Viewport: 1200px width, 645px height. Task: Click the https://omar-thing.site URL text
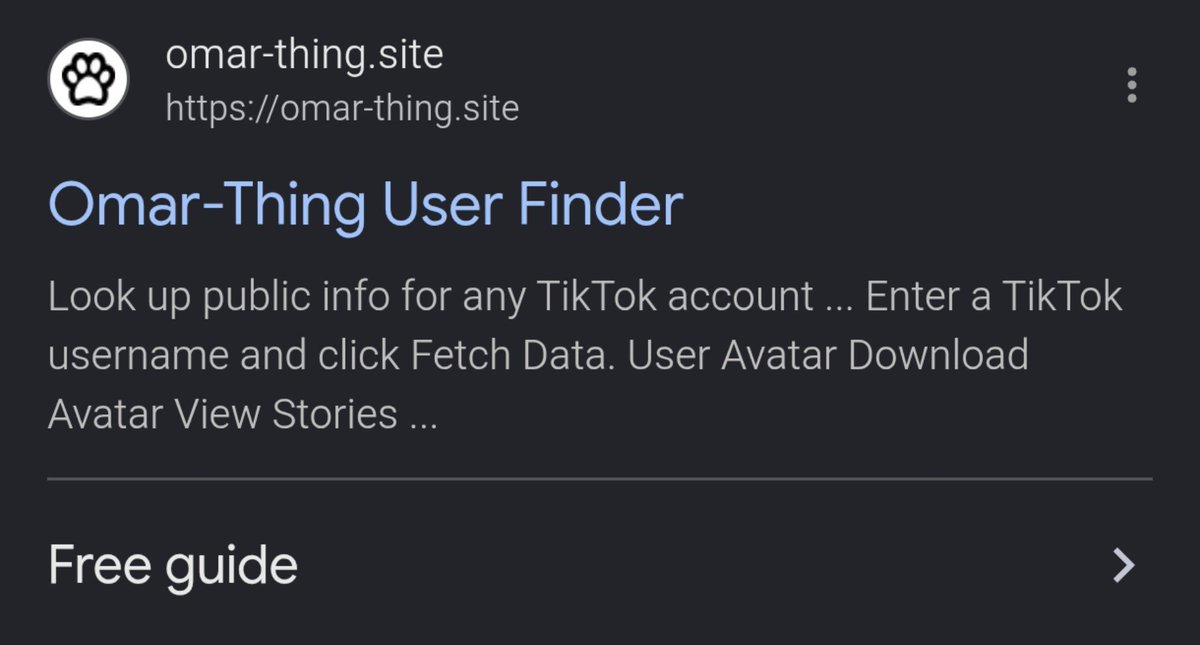(x=342, y=108)
